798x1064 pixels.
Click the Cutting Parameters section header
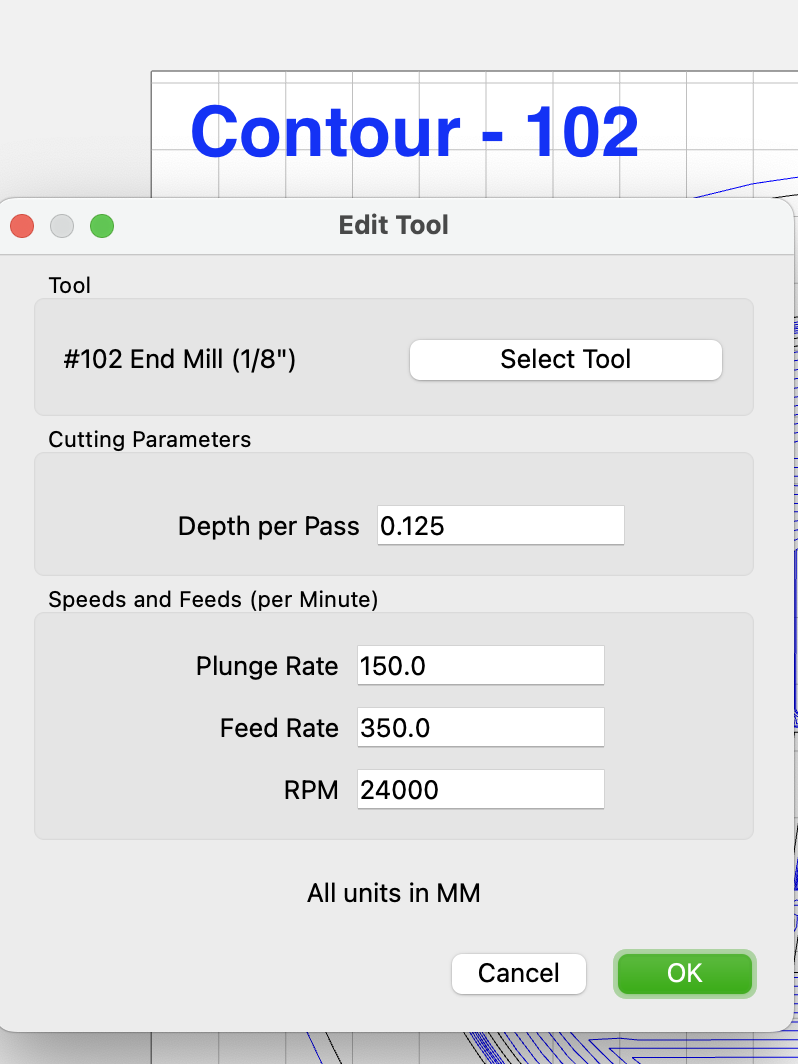coord(150,439)
